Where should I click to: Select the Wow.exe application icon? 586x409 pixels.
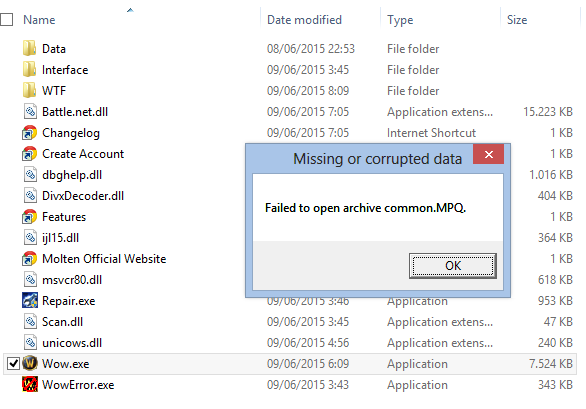[30, 363]
